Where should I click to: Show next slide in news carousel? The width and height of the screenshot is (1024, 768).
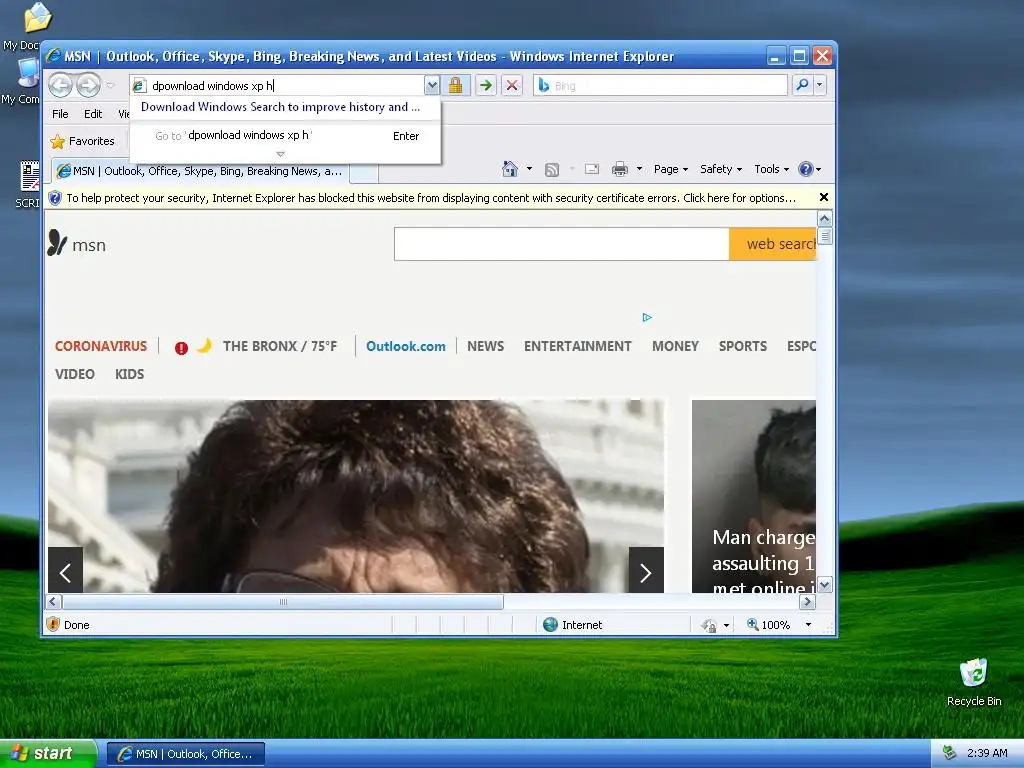coord(646,570)
